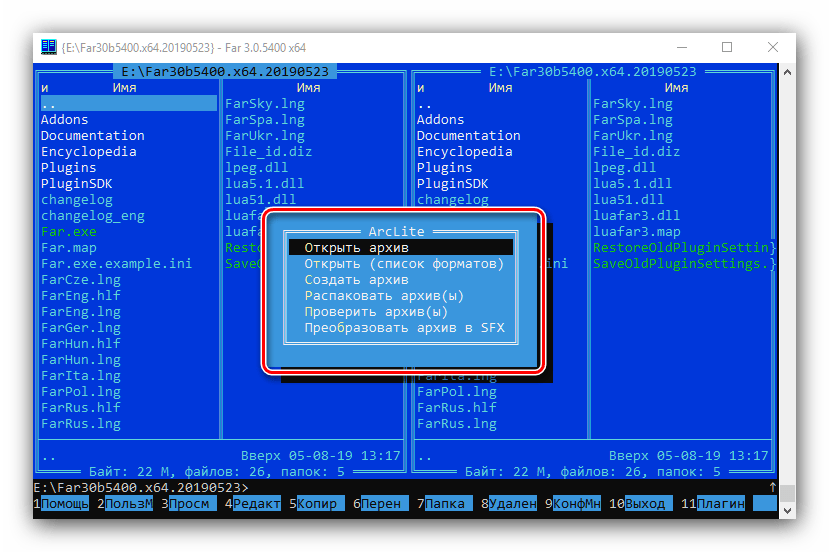Select lua51.dll in right panel
Viewport: 829px width, 552px height.
click(x=629, y=200)
